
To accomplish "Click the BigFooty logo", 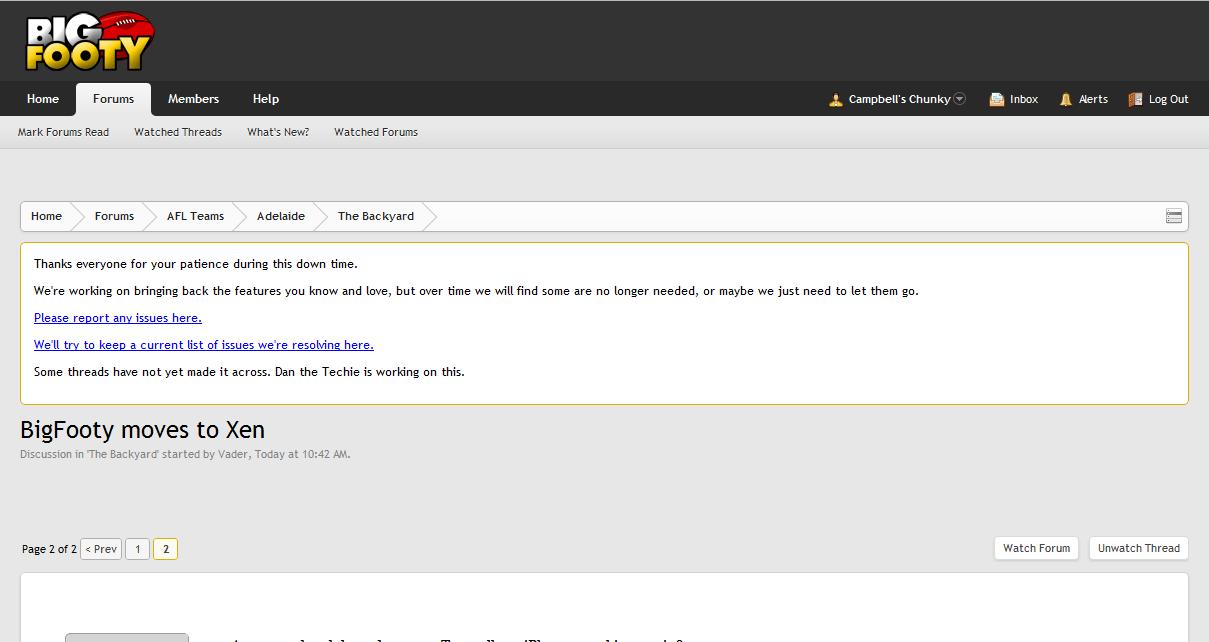I will [x=89, y=41].
